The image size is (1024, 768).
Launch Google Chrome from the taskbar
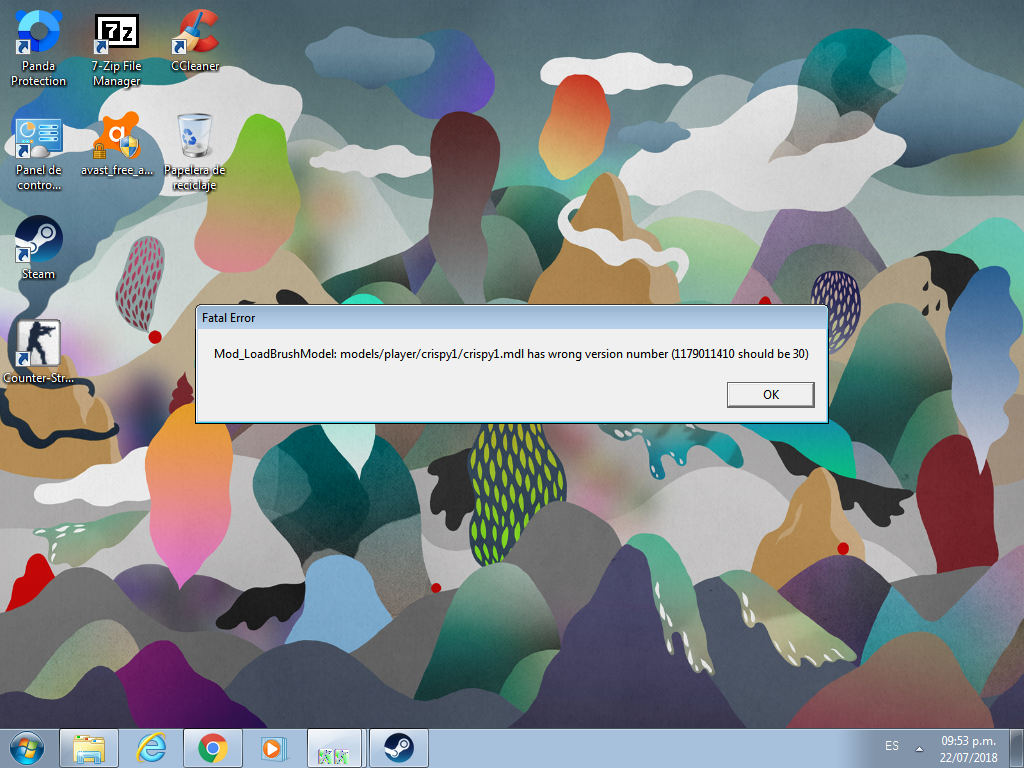pos(212,748)
